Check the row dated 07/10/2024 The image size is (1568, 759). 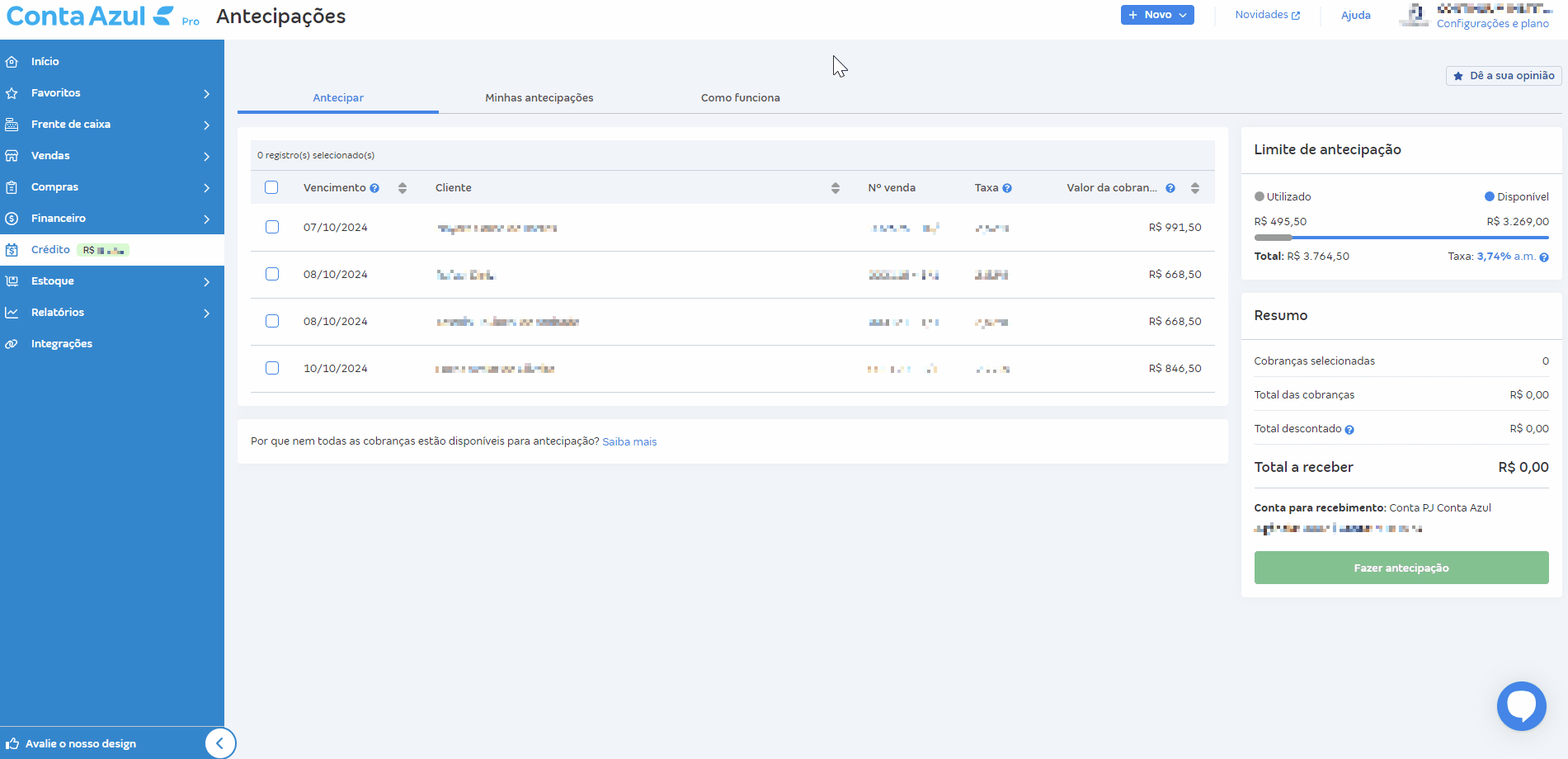272,227
